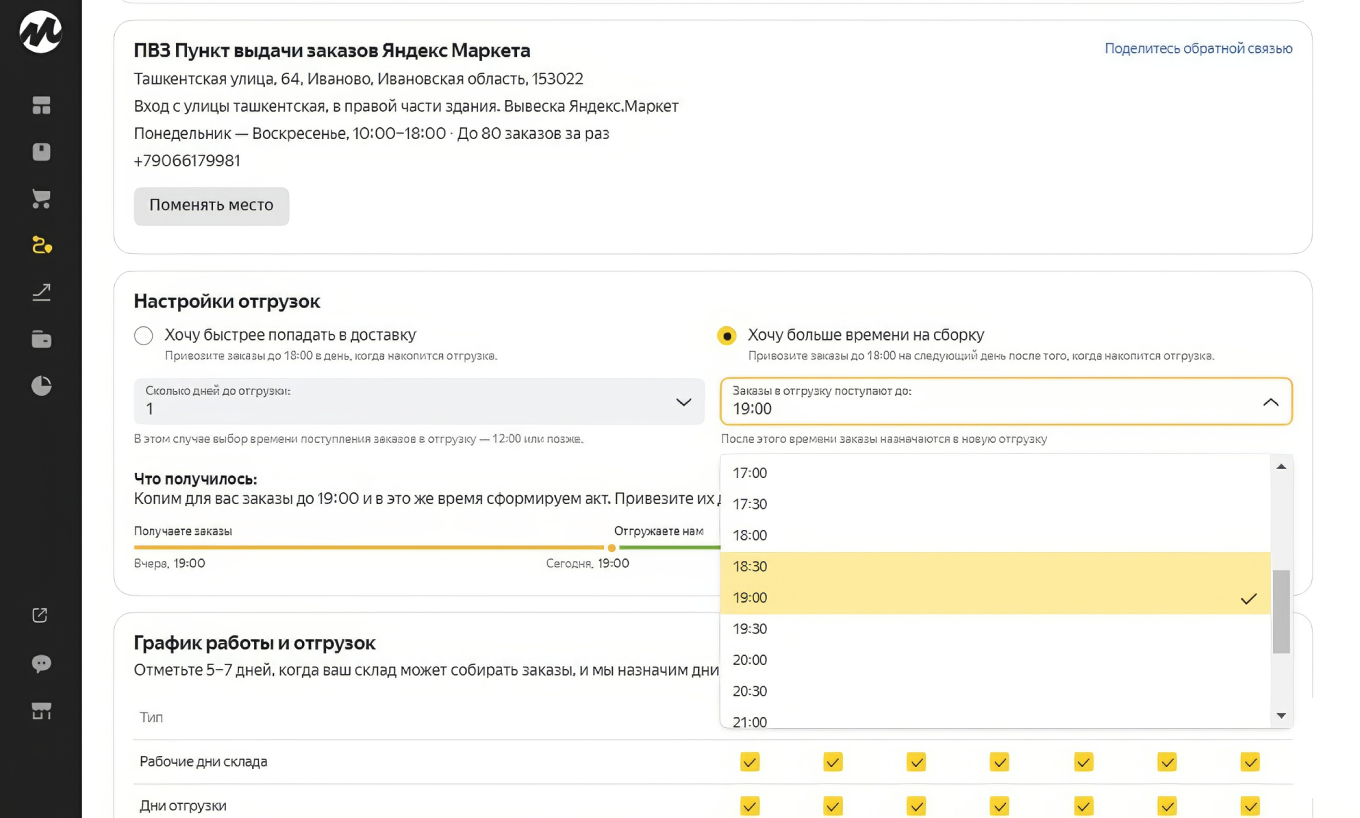This screenshot has width=1360, height=818.
Task: Choose 17:00 from the time list
Action: (x=995, y=473)
